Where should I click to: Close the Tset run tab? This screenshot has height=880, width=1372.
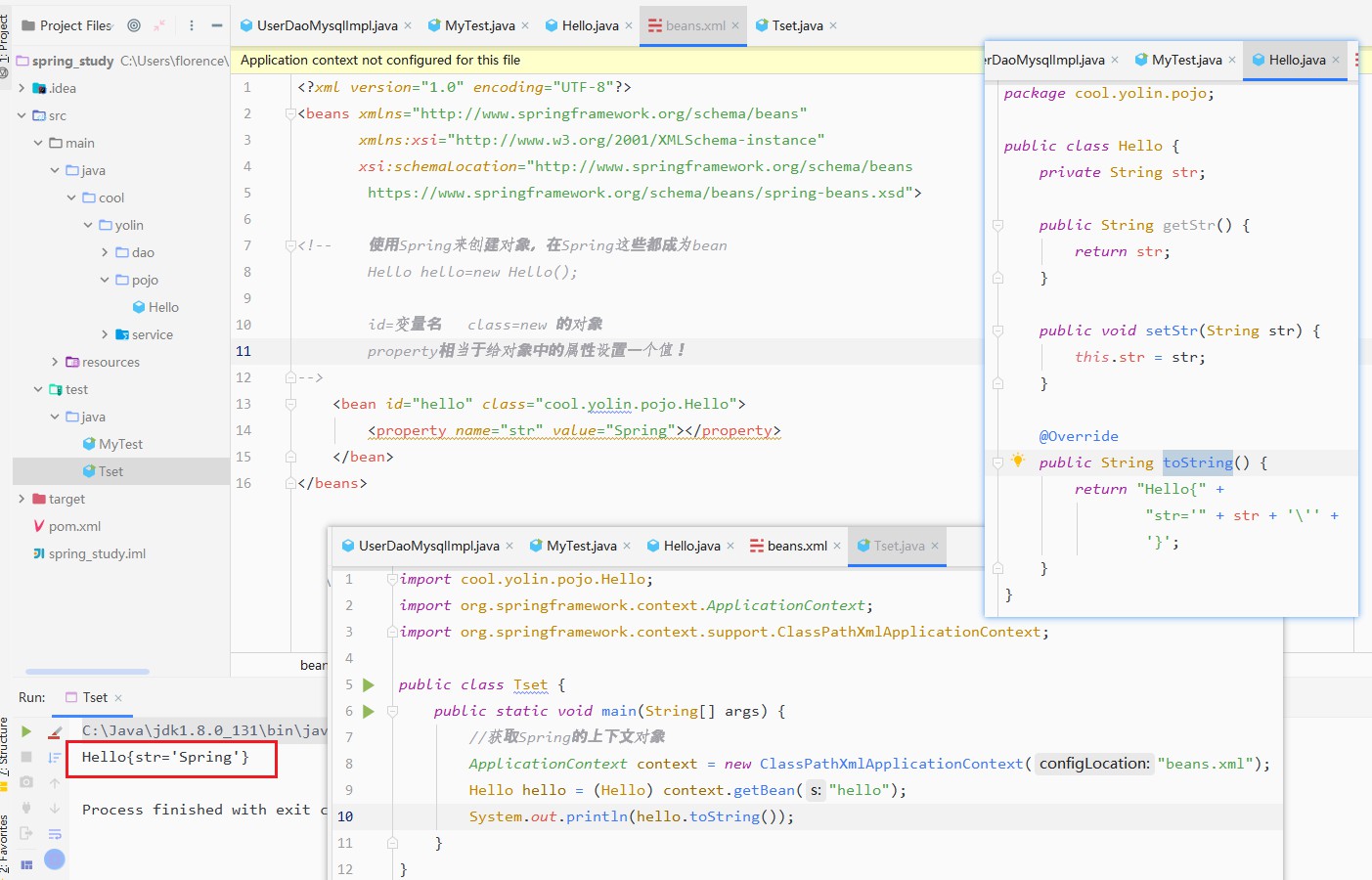pyautogui.click(x=118, y=698)
